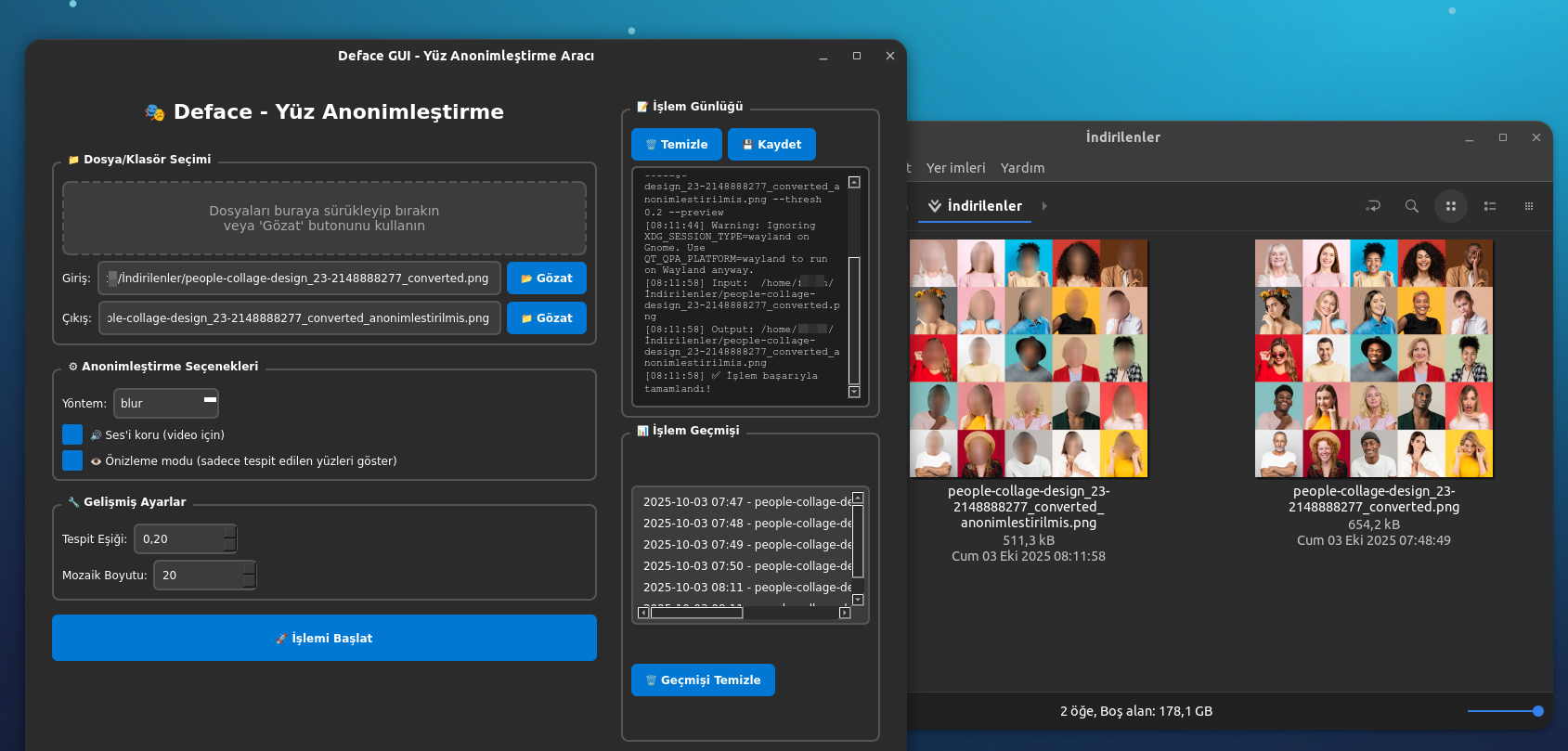Viewport: 1568px width, 751px height.
Task: Click the Çıkış output path field
Action: (x=299, y=318)
